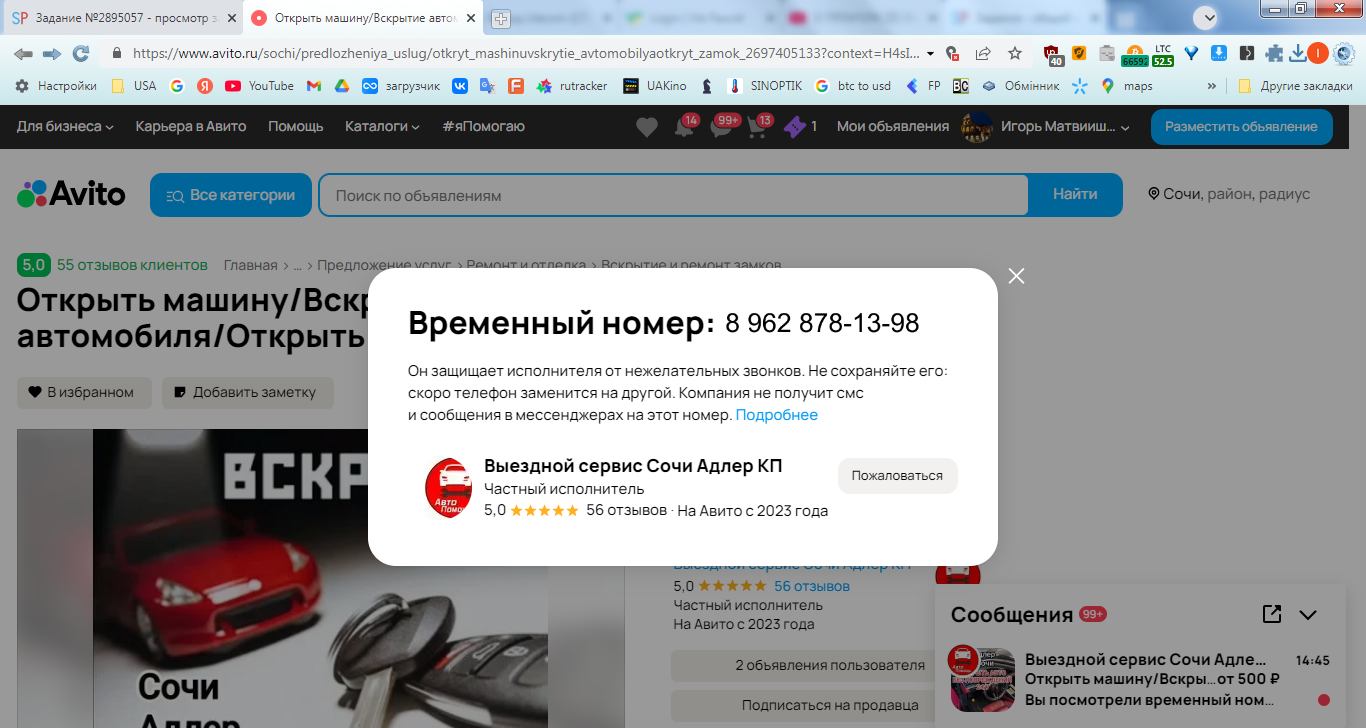This screenshot has height=728, width=1366.
Task: Go to Avito home via logo
Action: point(71,194)
